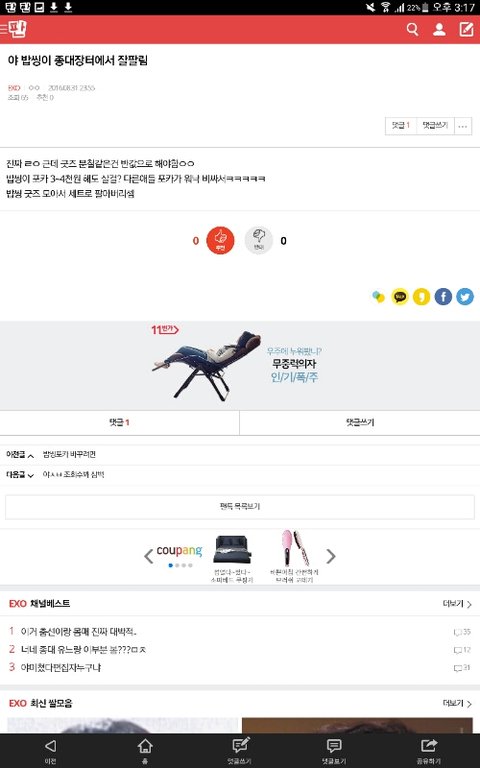Screen dimensions: 480x768
Task: Share via the yellow KakaoTalk icon
Action: [400, 296]
